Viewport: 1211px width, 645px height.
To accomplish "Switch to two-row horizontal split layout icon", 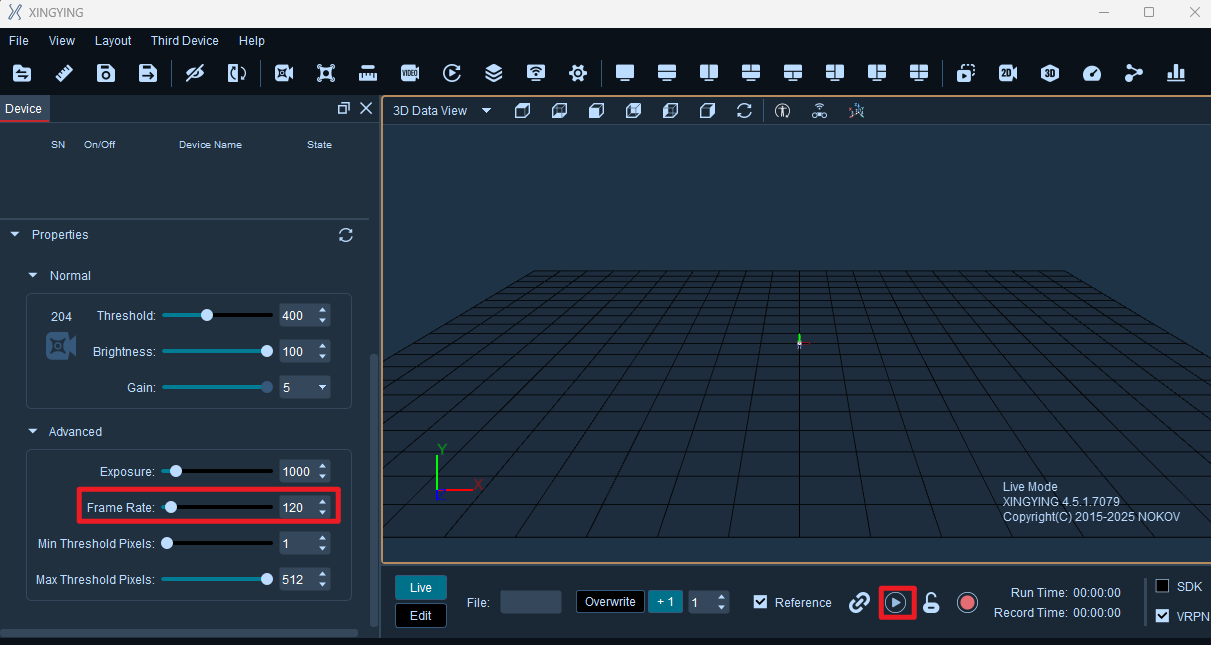I will pos(667,73).
